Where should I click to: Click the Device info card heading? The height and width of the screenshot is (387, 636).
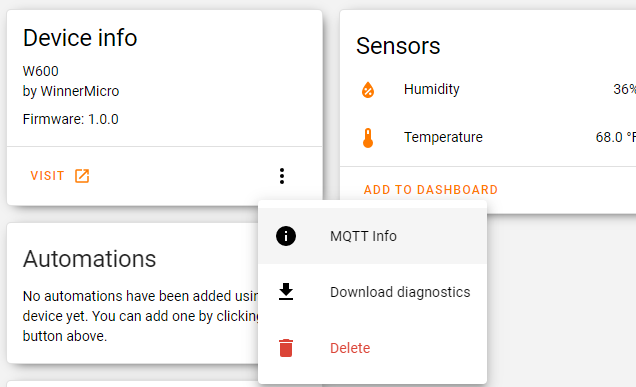click(x=80, y=38)
